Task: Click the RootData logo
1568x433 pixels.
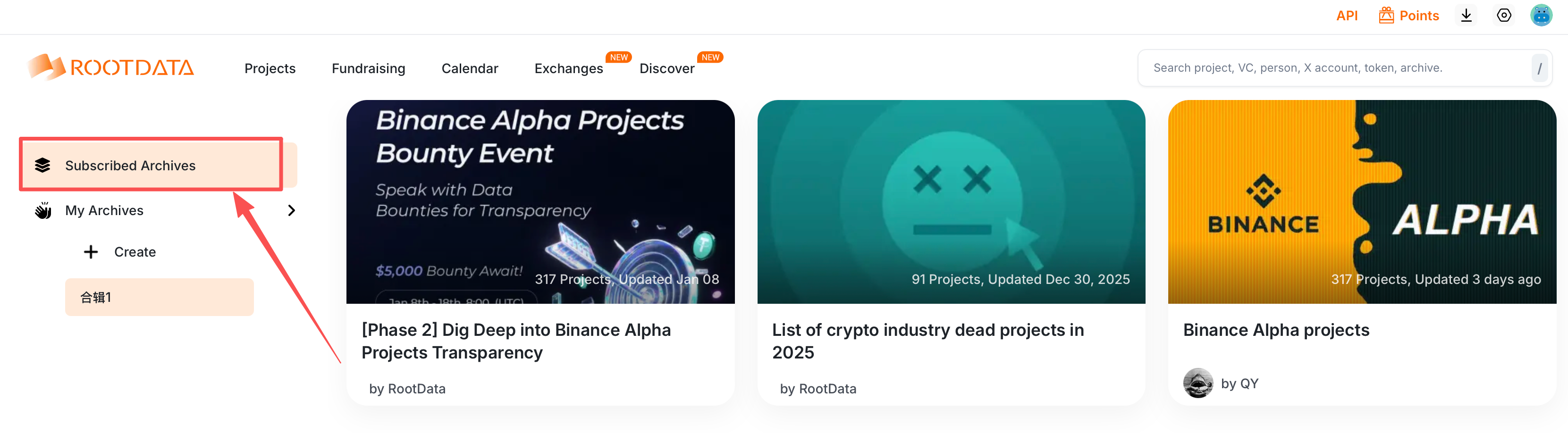Action: pyautogui.click(x=110, y=67)
